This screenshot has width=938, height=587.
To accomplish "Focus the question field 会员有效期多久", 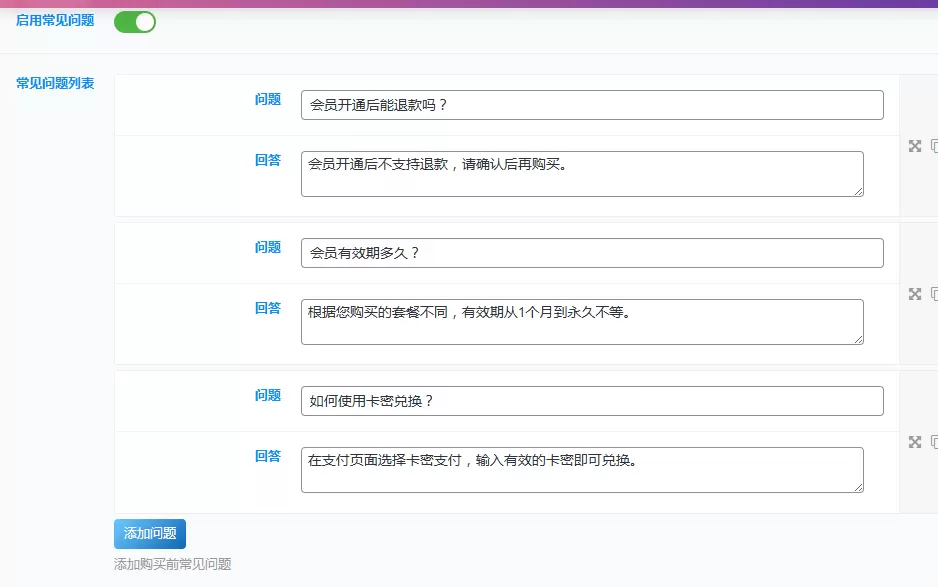I will (592, 253).
